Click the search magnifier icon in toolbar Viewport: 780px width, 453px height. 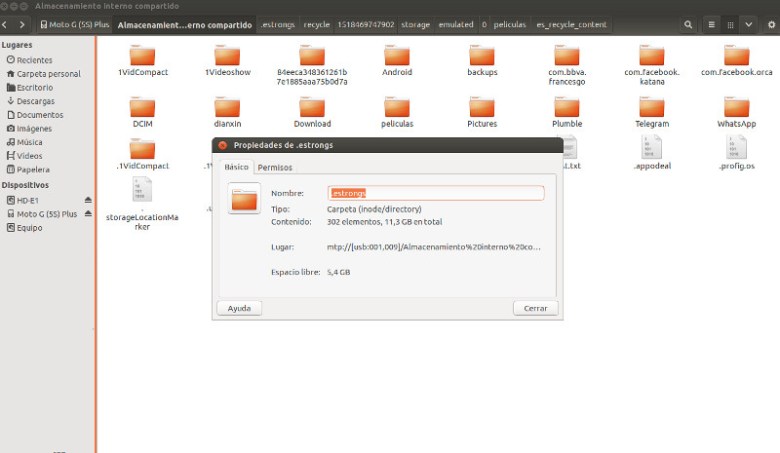click(689, 24)
